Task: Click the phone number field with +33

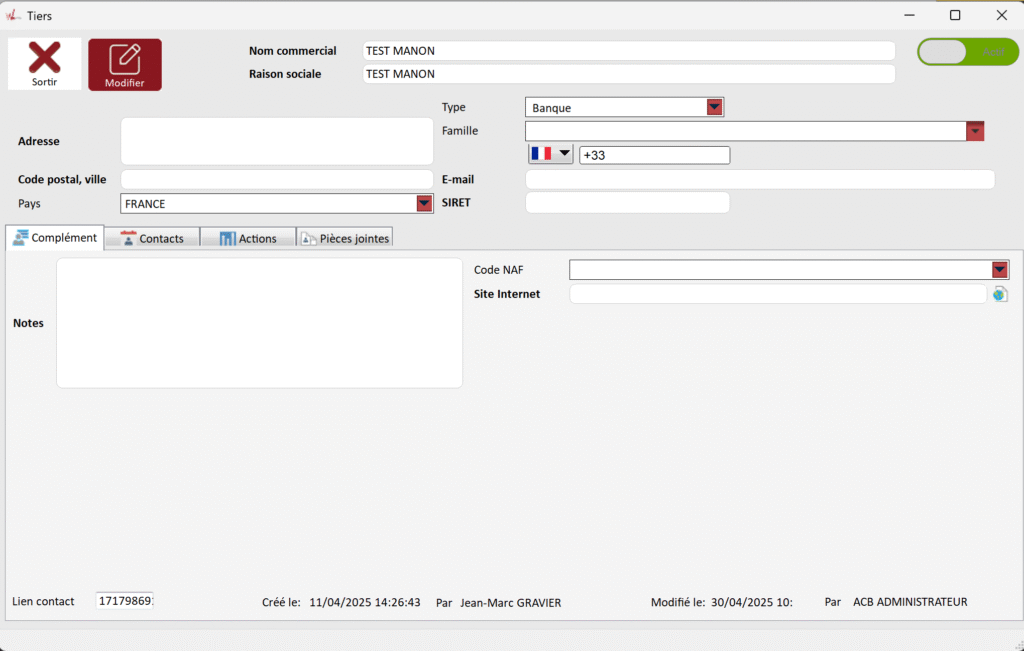Action: click(x=654, y=155)
